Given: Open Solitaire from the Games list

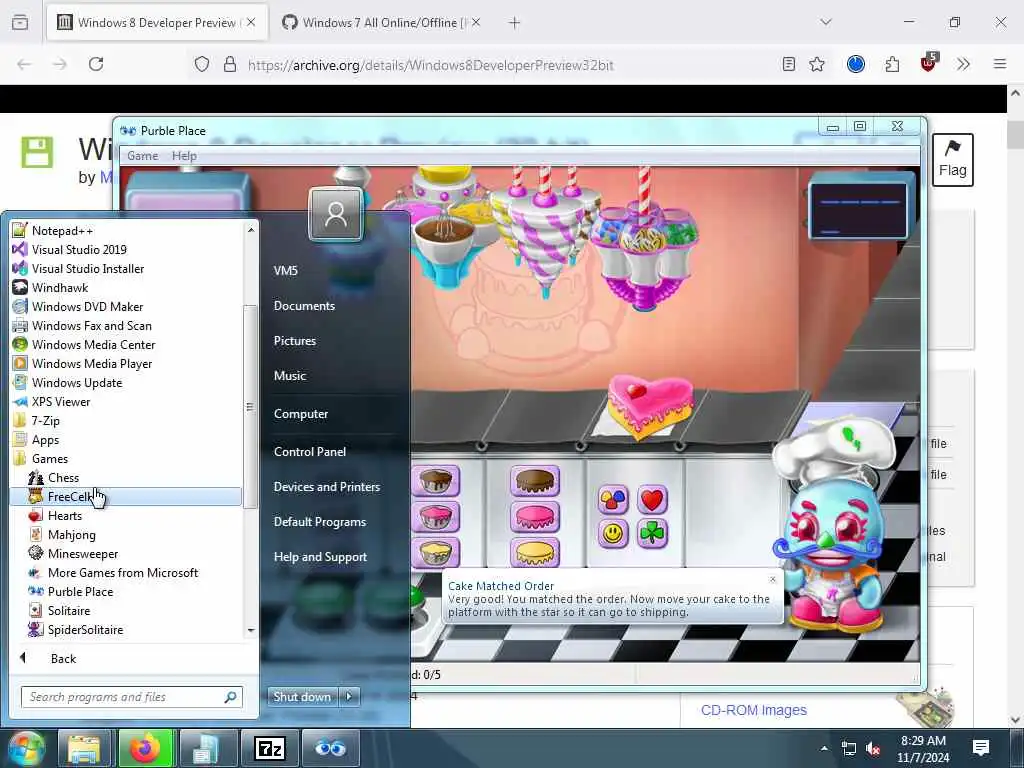Looking at the screenshot, I should 125,610.
